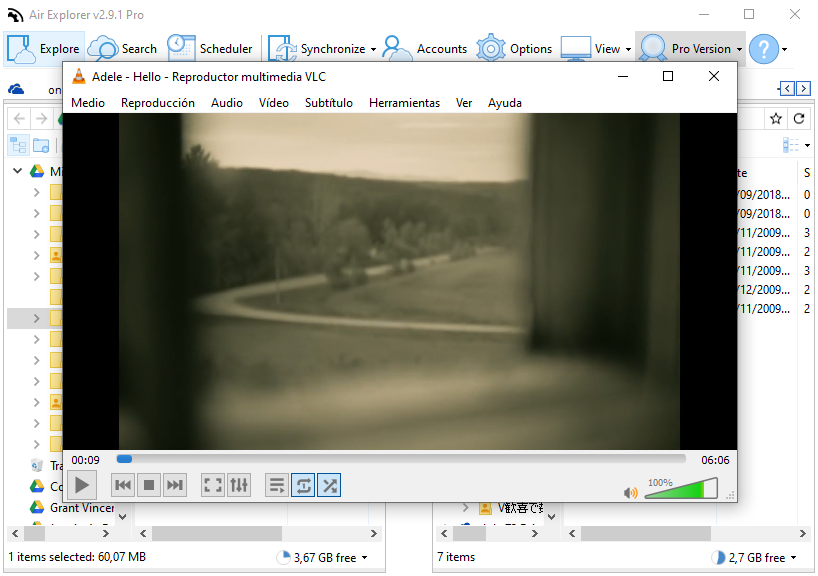This screenshot has width=818, height=576.
Task: Click the VLC cone title icon
Action: (x=79, y=76)
